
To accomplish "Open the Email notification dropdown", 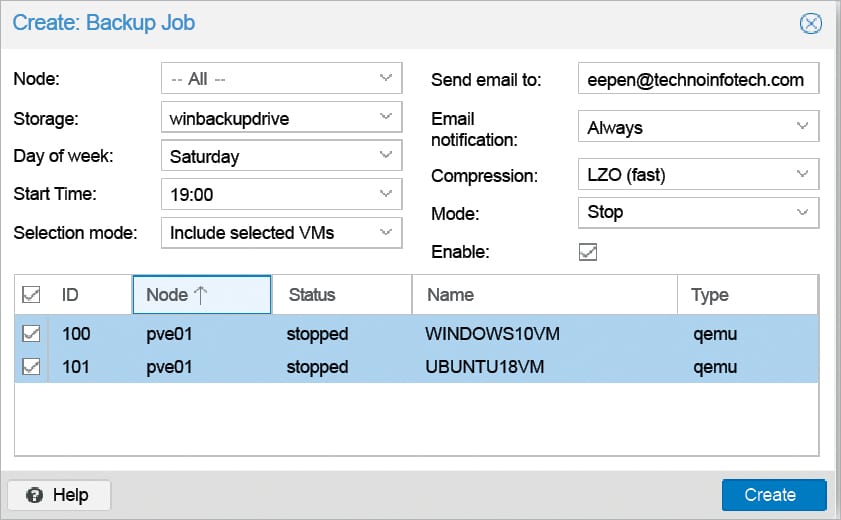I will 802,127.
